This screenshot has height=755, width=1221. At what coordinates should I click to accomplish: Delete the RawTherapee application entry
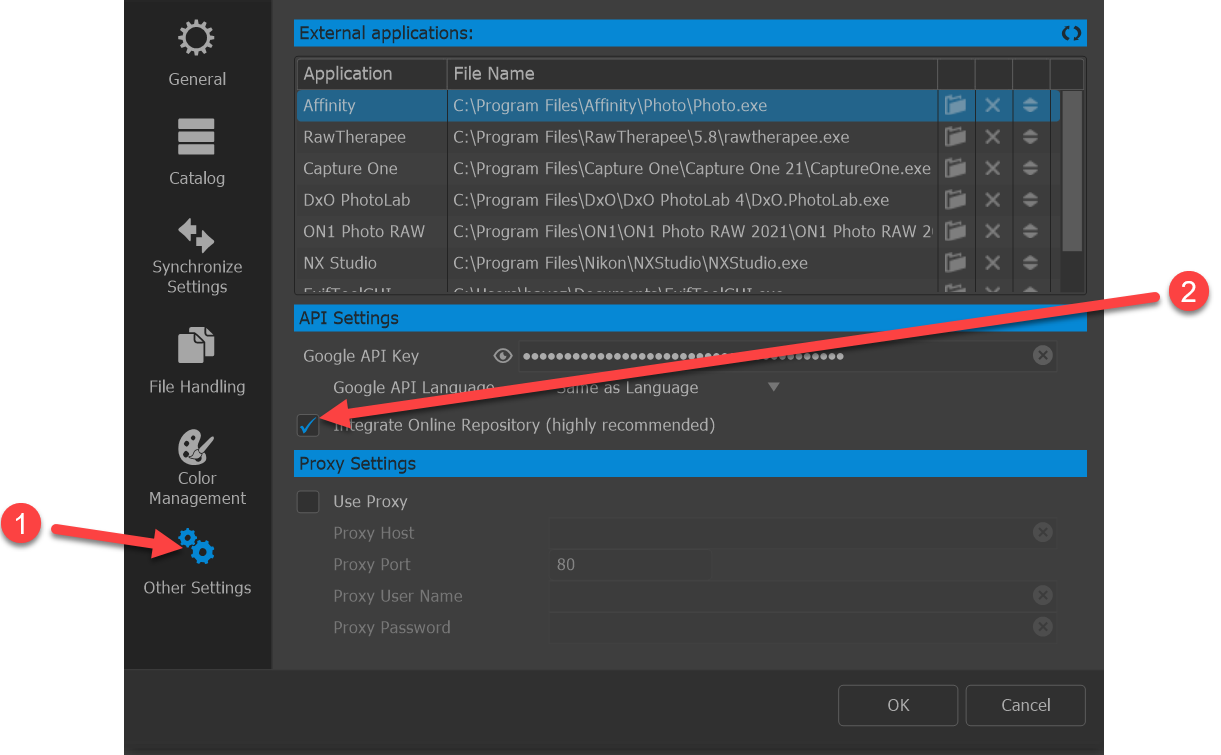click(x=992, y=137)
